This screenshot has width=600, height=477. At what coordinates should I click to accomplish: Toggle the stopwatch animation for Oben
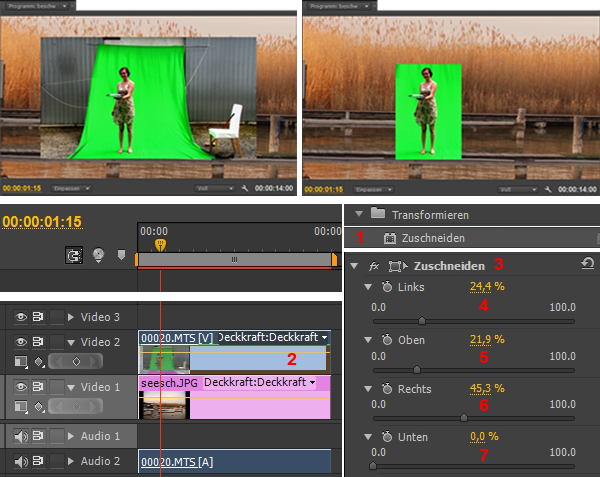388,340
